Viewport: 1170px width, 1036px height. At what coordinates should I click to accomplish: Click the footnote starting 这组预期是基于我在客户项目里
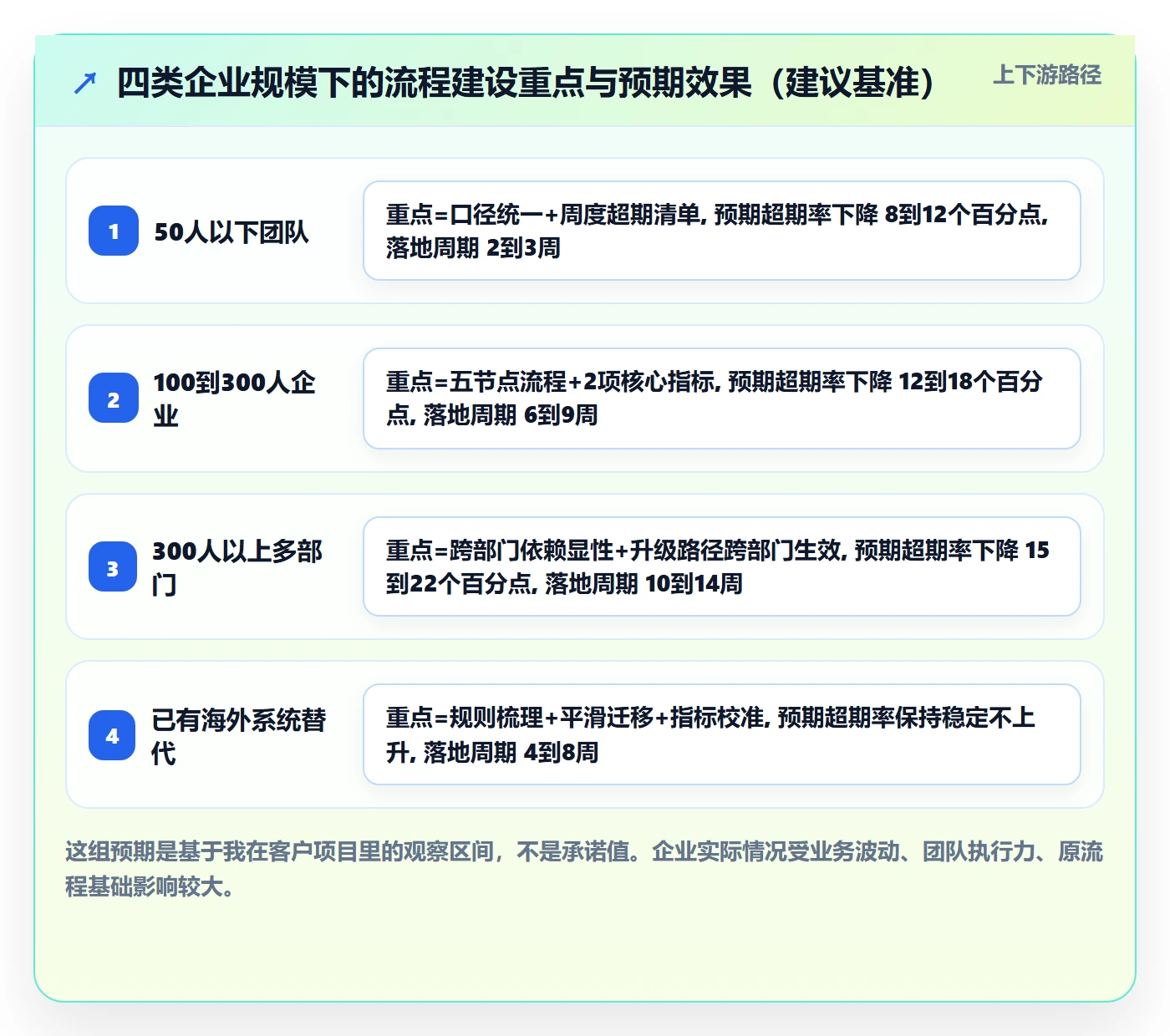click(584, 868)
